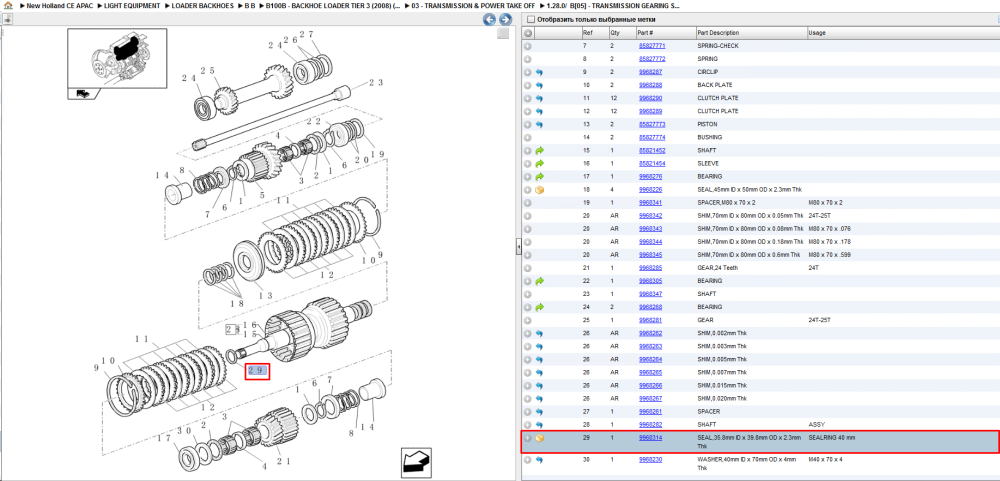
Task: Open part number 9968347 link
Action: pos(651,294)
